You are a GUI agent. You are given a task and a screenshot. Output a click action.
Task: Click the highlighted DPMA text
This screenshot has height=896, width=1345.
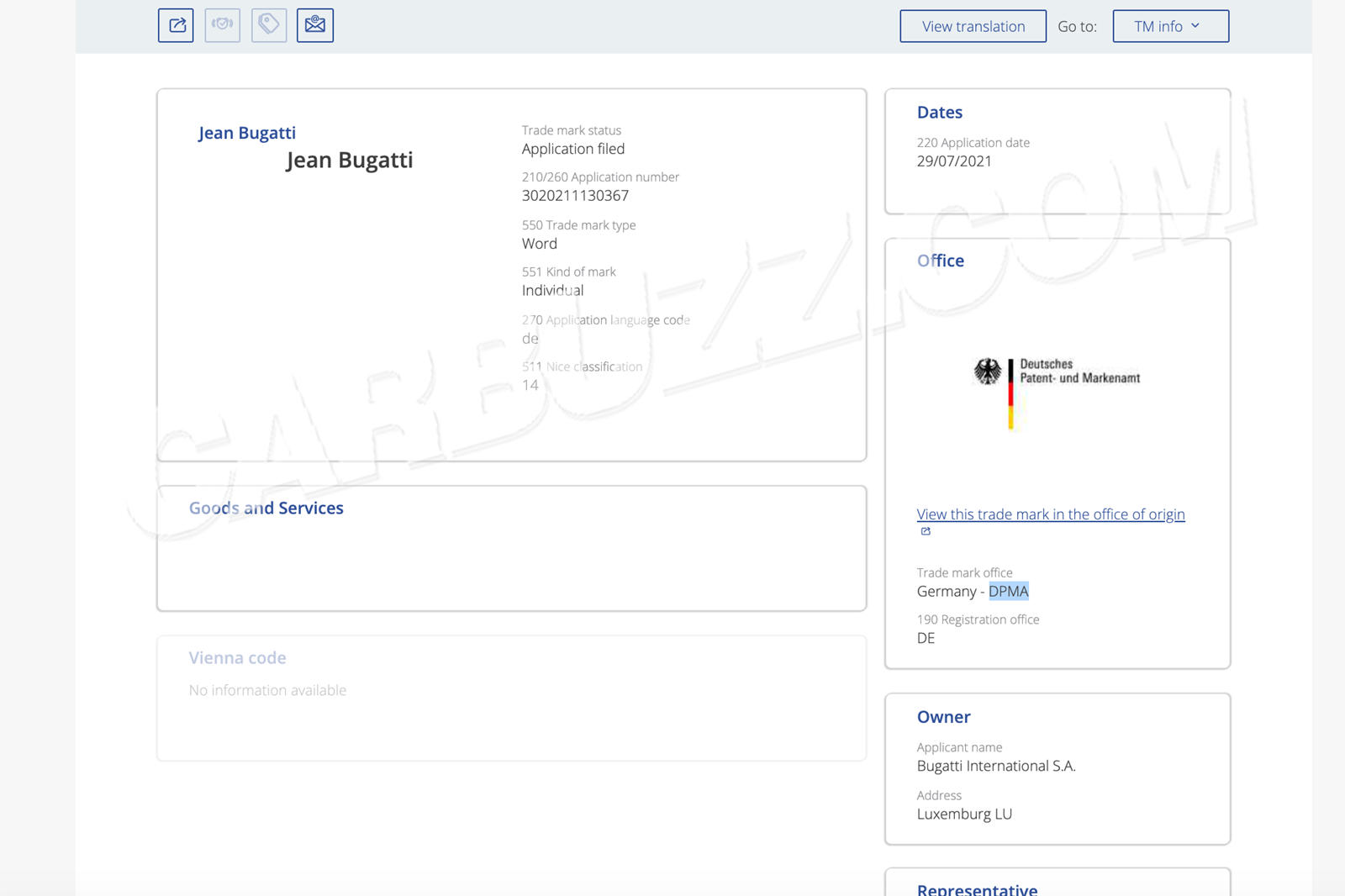click(x=1009, y=591)
